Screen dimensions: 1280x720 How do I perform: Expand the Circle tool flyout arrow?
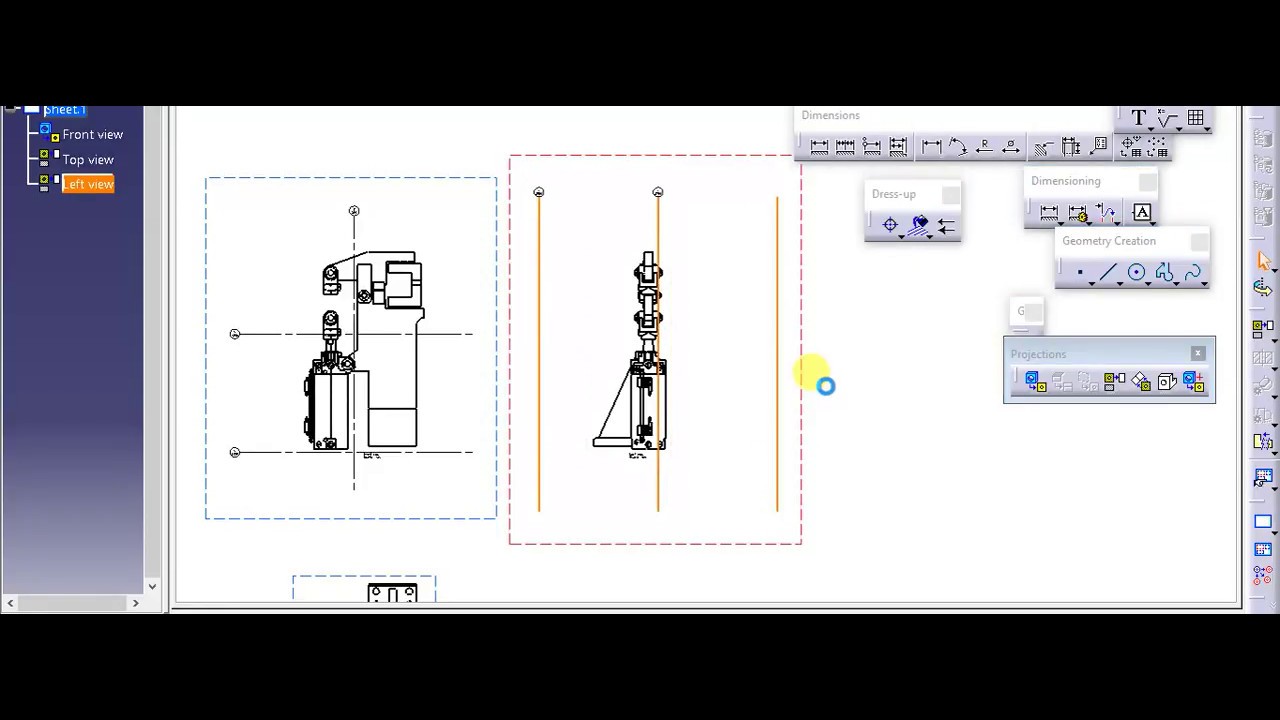1147,283
